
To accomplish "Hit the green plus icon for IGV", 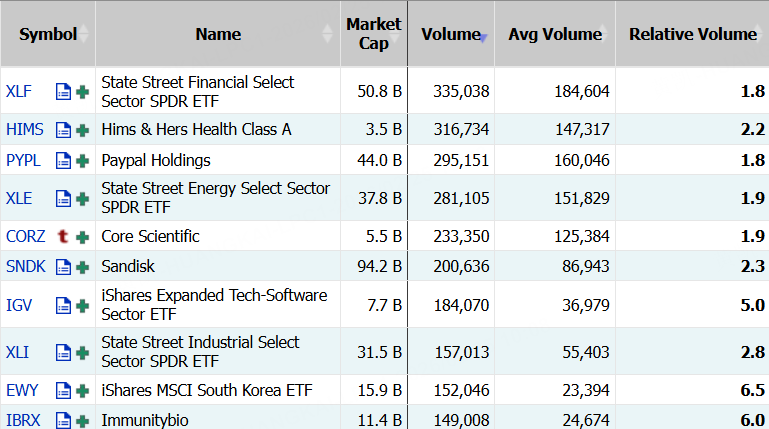I will (x=82, y=305).
